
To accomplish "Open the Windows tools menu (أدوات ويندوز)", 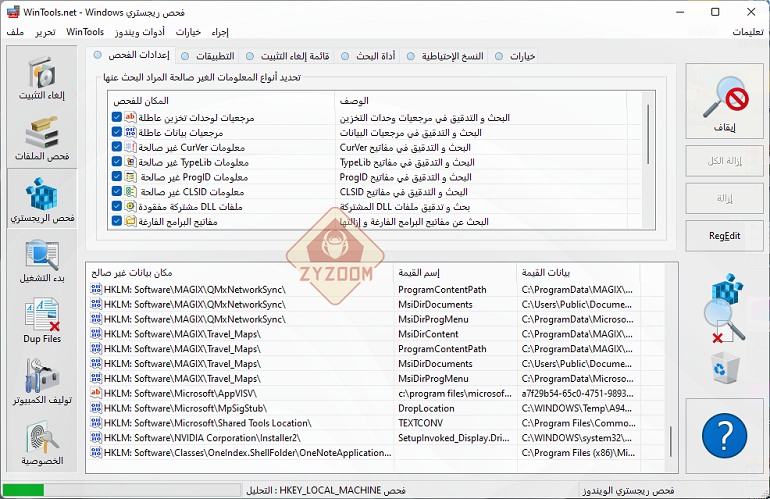I will pos(140,32).
